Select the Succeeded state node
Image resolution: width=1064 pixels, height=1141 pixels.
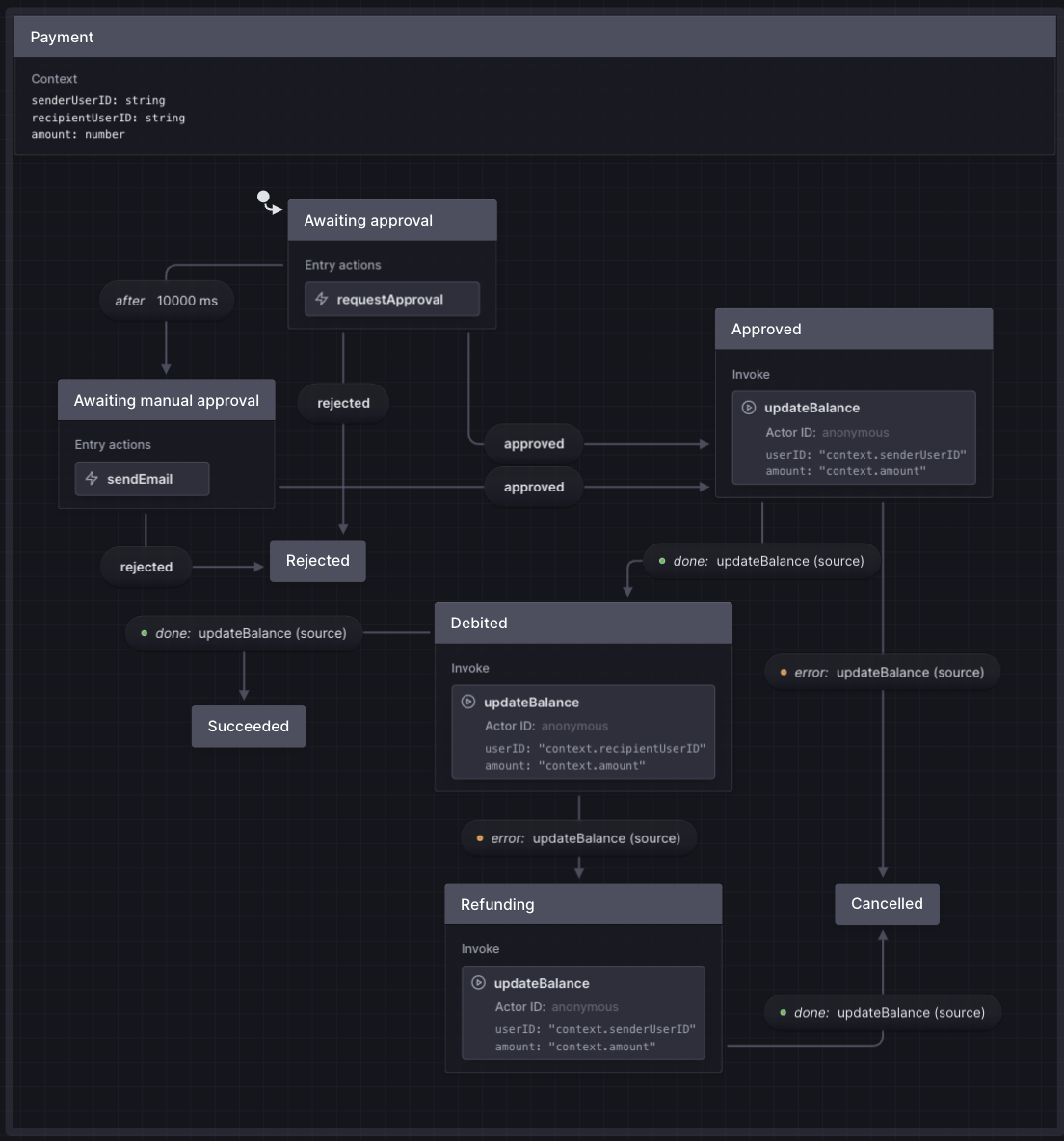(x=248, y=726)
